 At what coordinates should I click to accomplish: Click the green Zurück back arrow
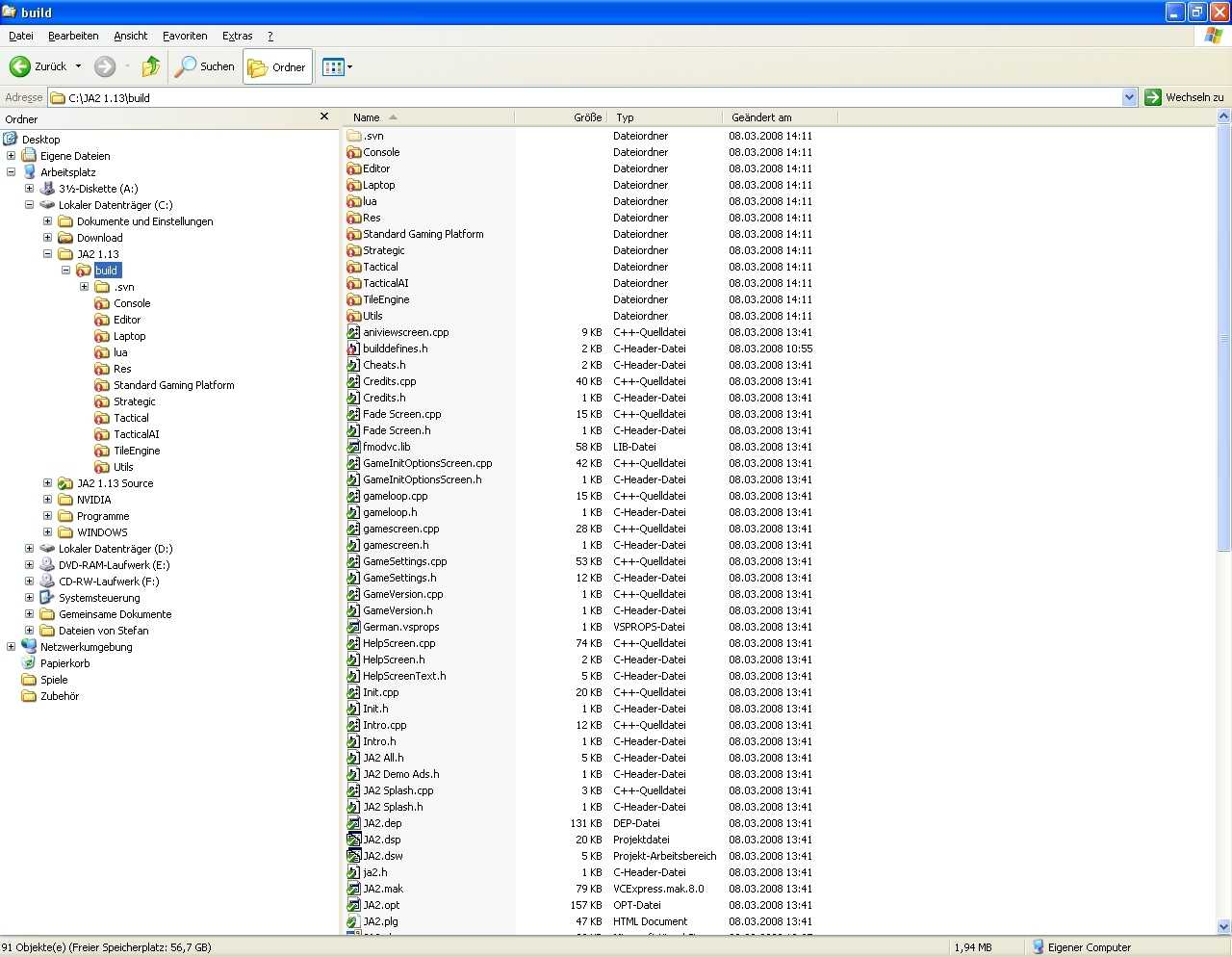20,66
